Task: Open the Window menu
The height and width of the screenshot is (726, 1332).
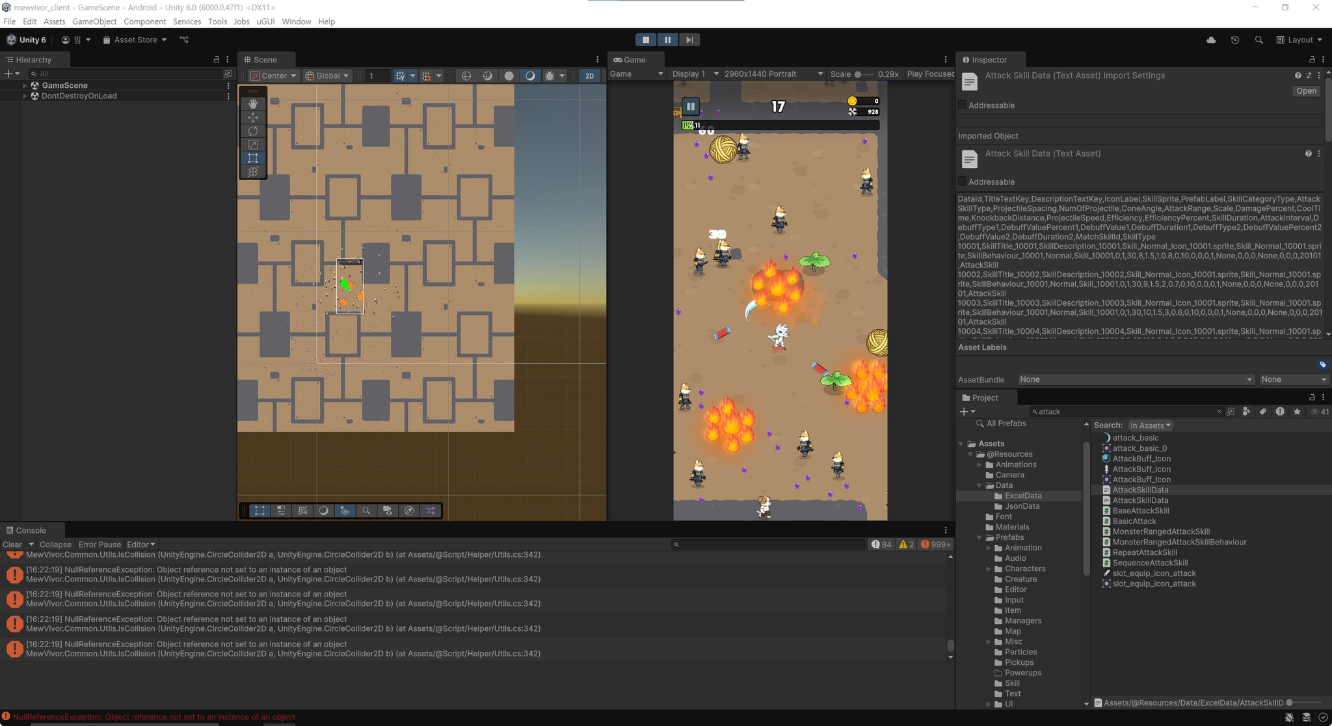Action: [x=296, y=21]
